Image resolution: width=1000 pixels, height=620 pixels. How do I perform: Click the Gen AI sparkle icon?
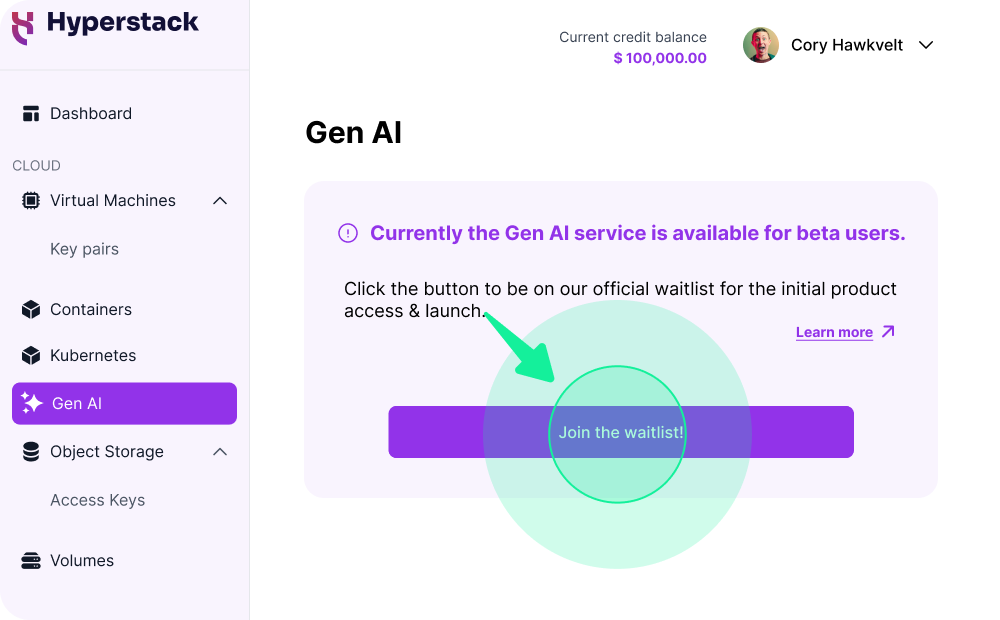pyautogui.click(x=31, y=403)
